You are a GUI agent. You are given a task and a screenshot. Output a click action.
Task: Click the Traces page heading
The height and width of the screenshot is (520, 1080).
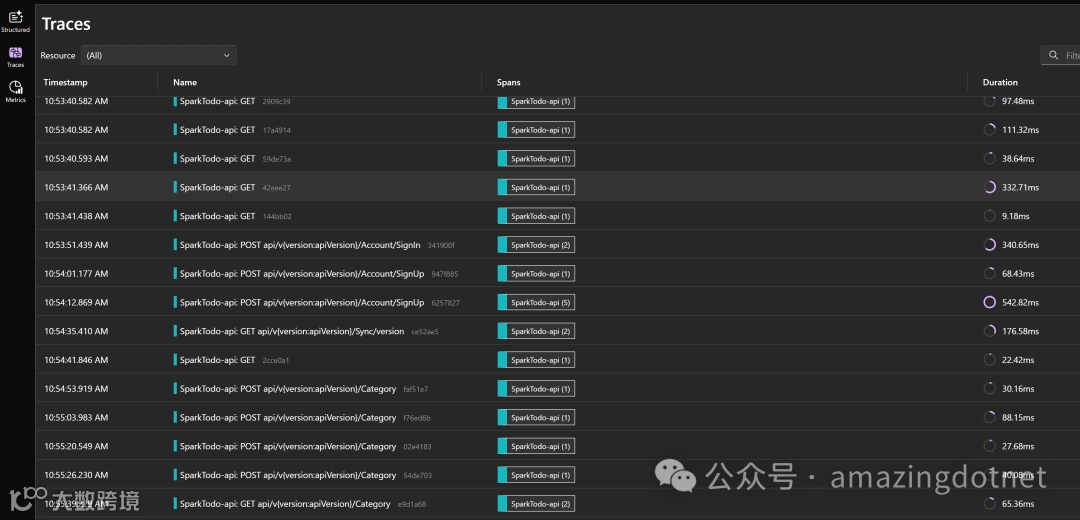[66, 24]
